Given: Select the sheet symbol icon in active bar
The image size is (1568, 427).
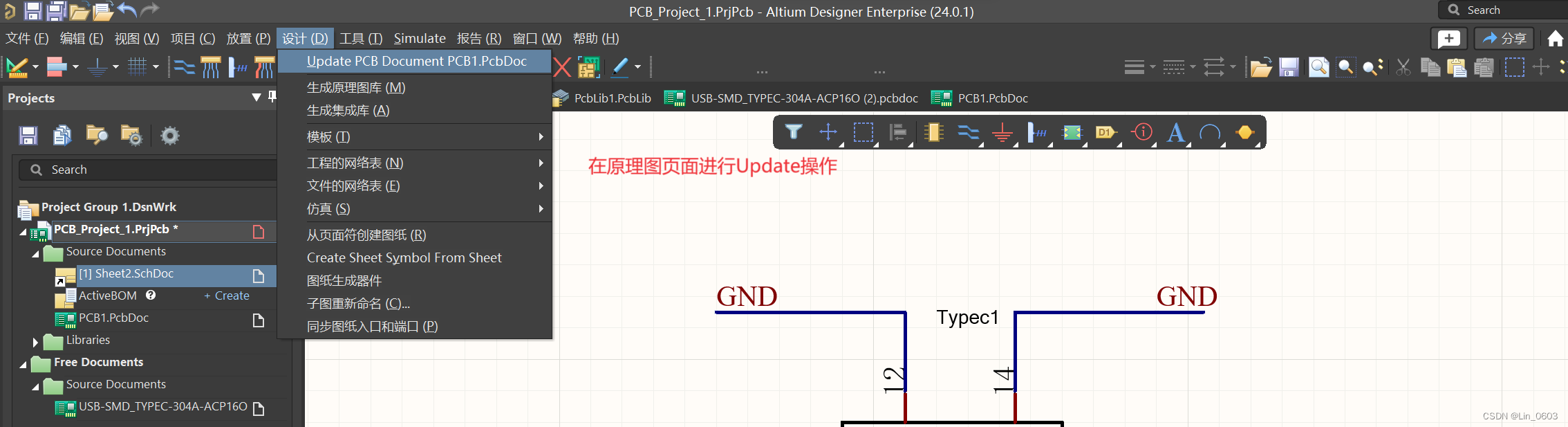Looking at the screenshot, I should point(1072,131).
